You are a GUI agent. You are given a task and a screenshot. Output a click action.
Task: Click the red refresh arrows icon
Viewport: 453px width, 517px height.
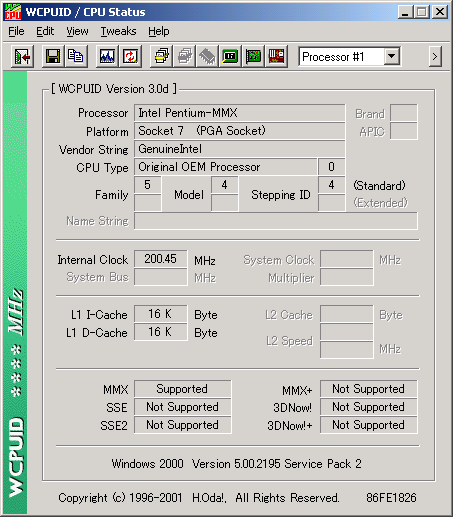[130, 57]
